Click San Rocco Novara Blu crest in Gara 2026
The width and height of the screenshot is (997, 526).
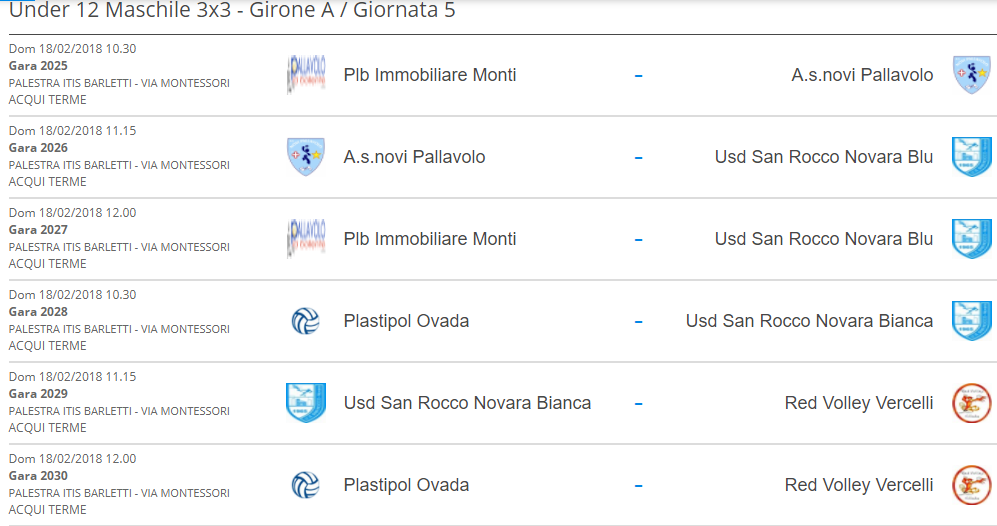[972, 156]
